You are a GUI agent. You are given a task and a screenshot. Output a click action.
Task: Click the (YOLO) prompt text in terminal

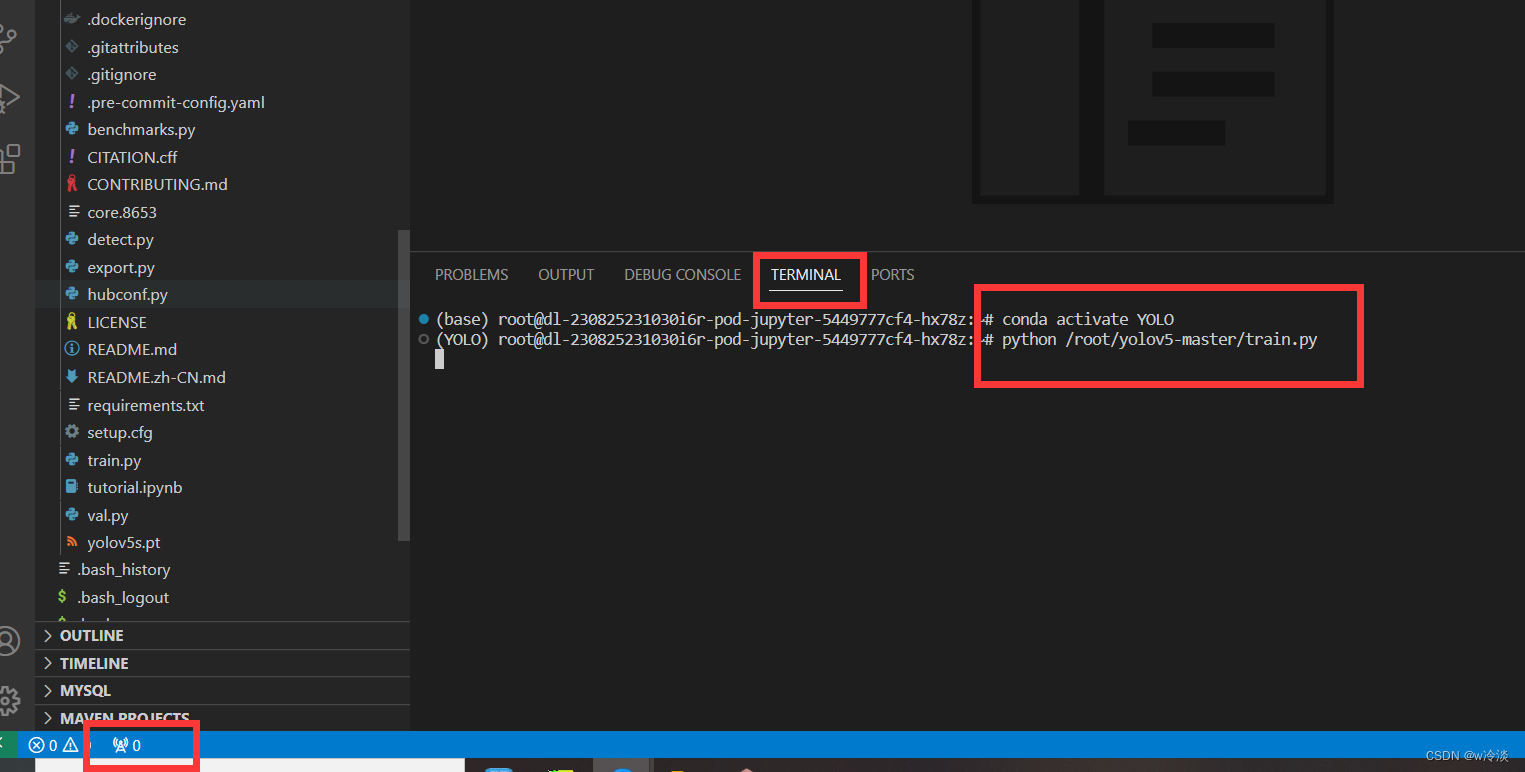(x=463, y=340)
